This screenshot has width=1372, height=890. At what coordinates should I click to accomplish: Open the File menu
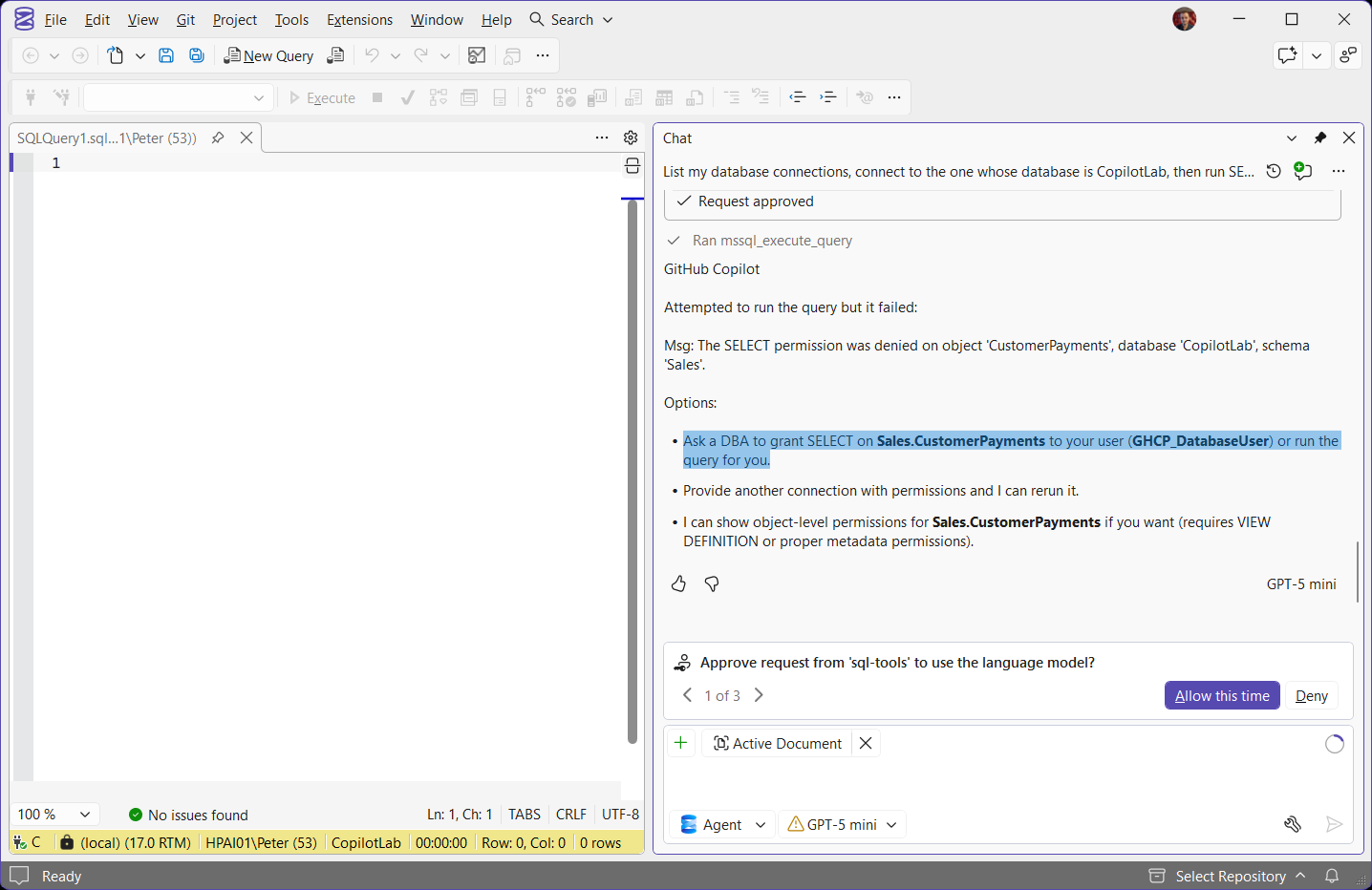tap(55, 19)
